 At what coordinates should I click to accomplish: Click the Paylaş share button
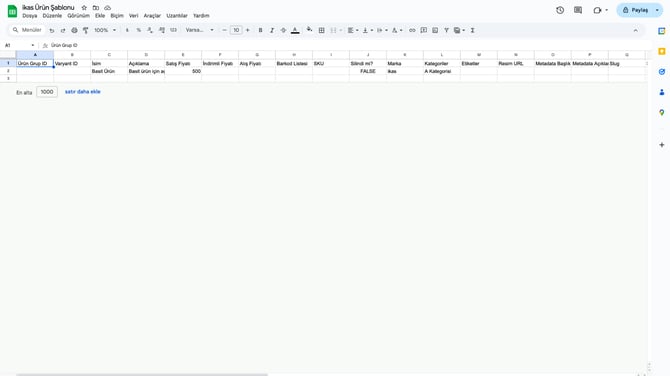[635, 10]
